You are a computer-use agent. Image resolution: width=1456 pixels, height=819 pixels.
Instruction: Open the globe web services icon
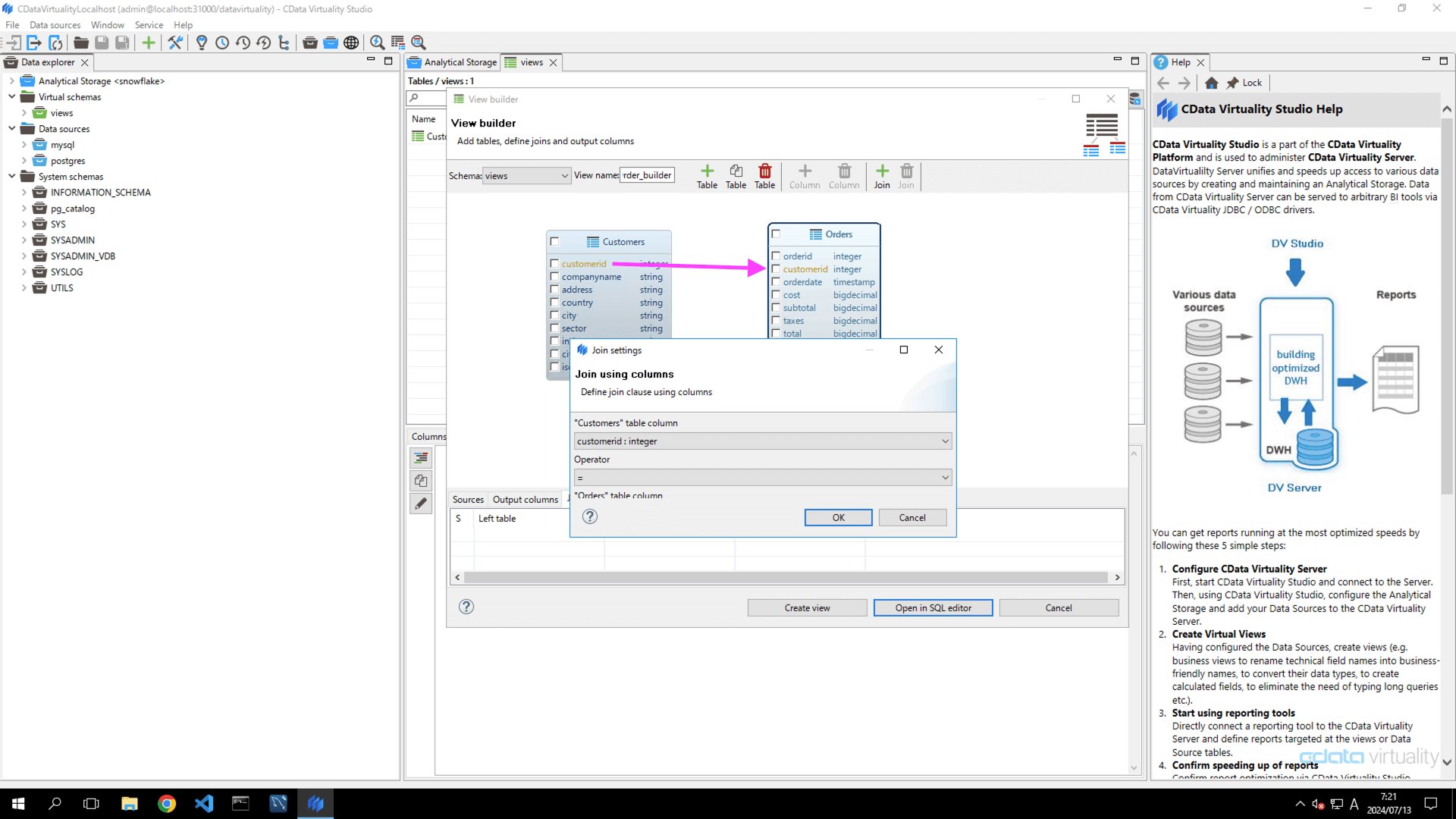pos(351,42)
